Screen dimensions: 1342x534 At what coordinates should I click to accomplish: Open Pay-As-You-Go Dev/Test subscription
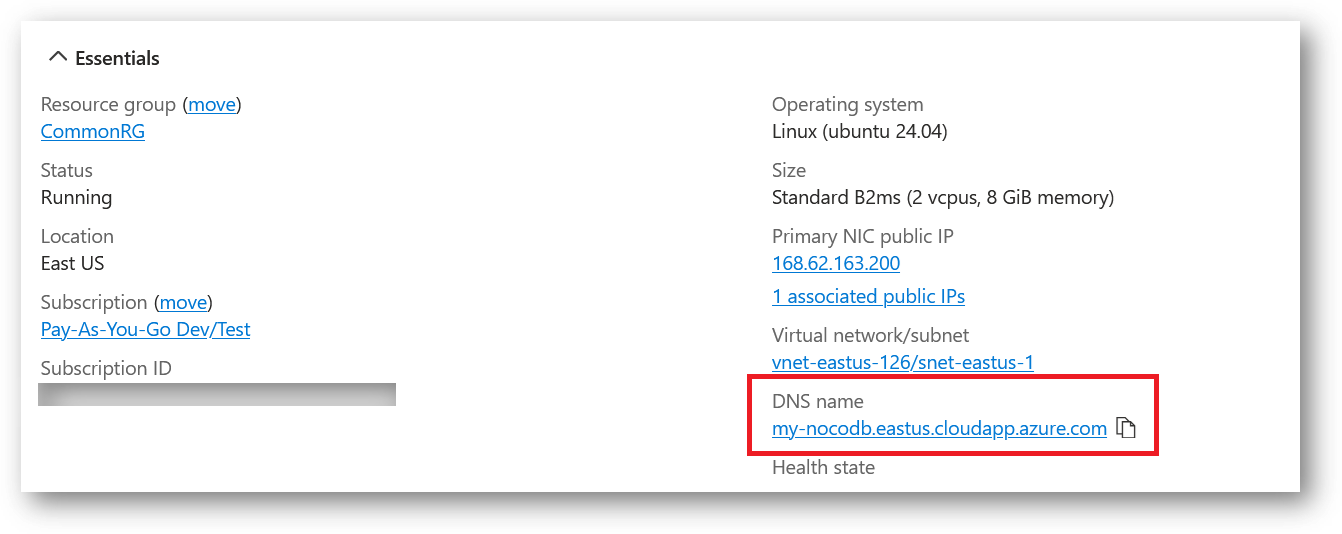[146, 329]
